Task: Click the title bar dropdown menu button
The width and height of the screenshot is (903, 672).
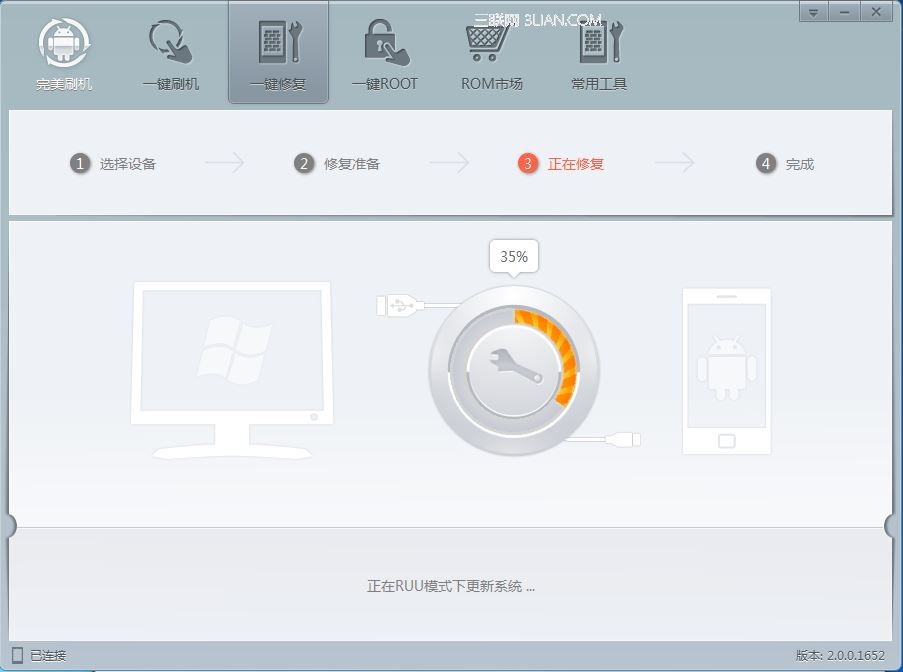Action: pos(814,12)
